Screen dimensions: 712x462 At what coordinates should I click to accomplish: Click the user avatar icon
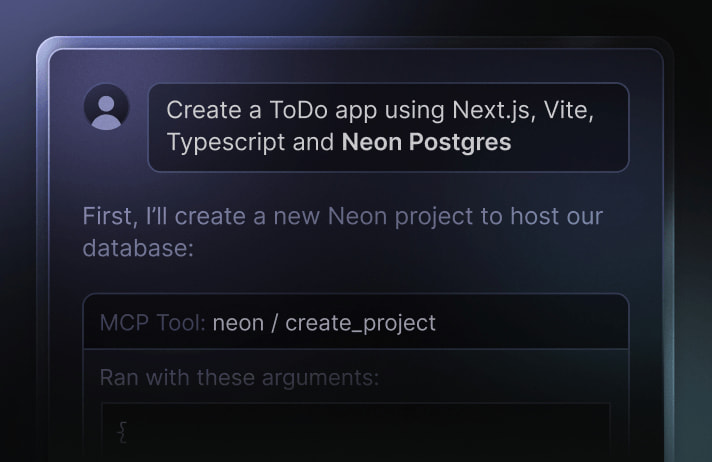(106, 107)
